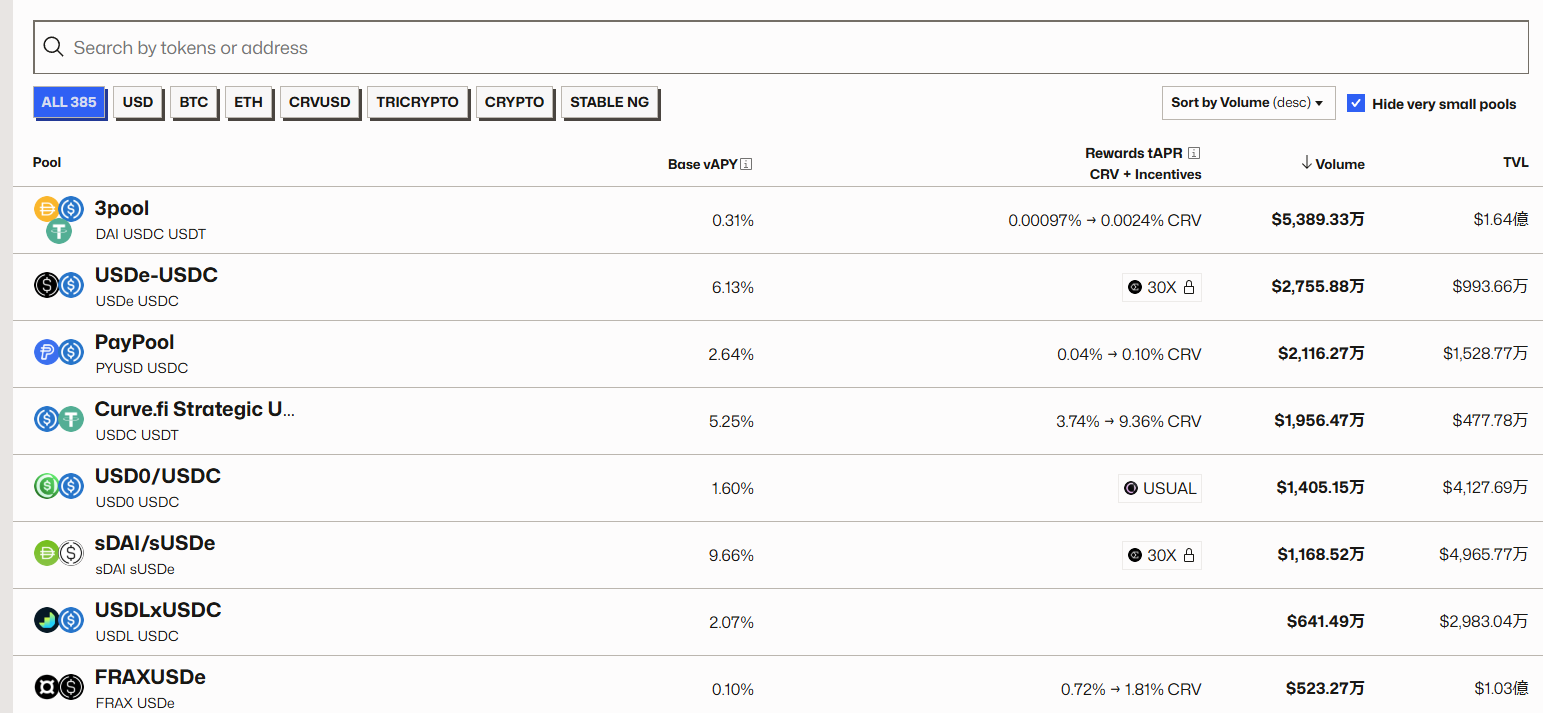Click the Base vAPY info icon
This screenshot has width=1543, height=713.
pos(746,165)
